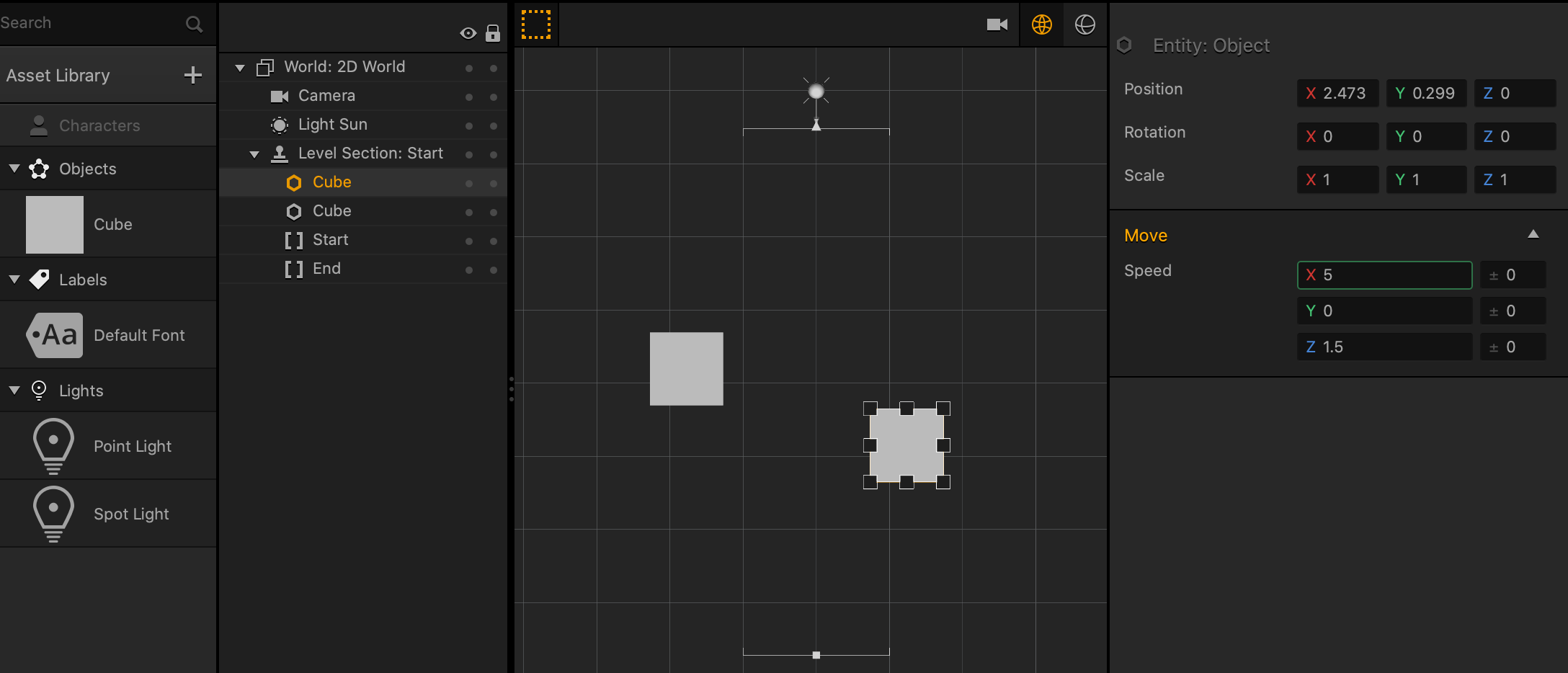Collapse the Labels category triangle

click(x=14, y=279)
